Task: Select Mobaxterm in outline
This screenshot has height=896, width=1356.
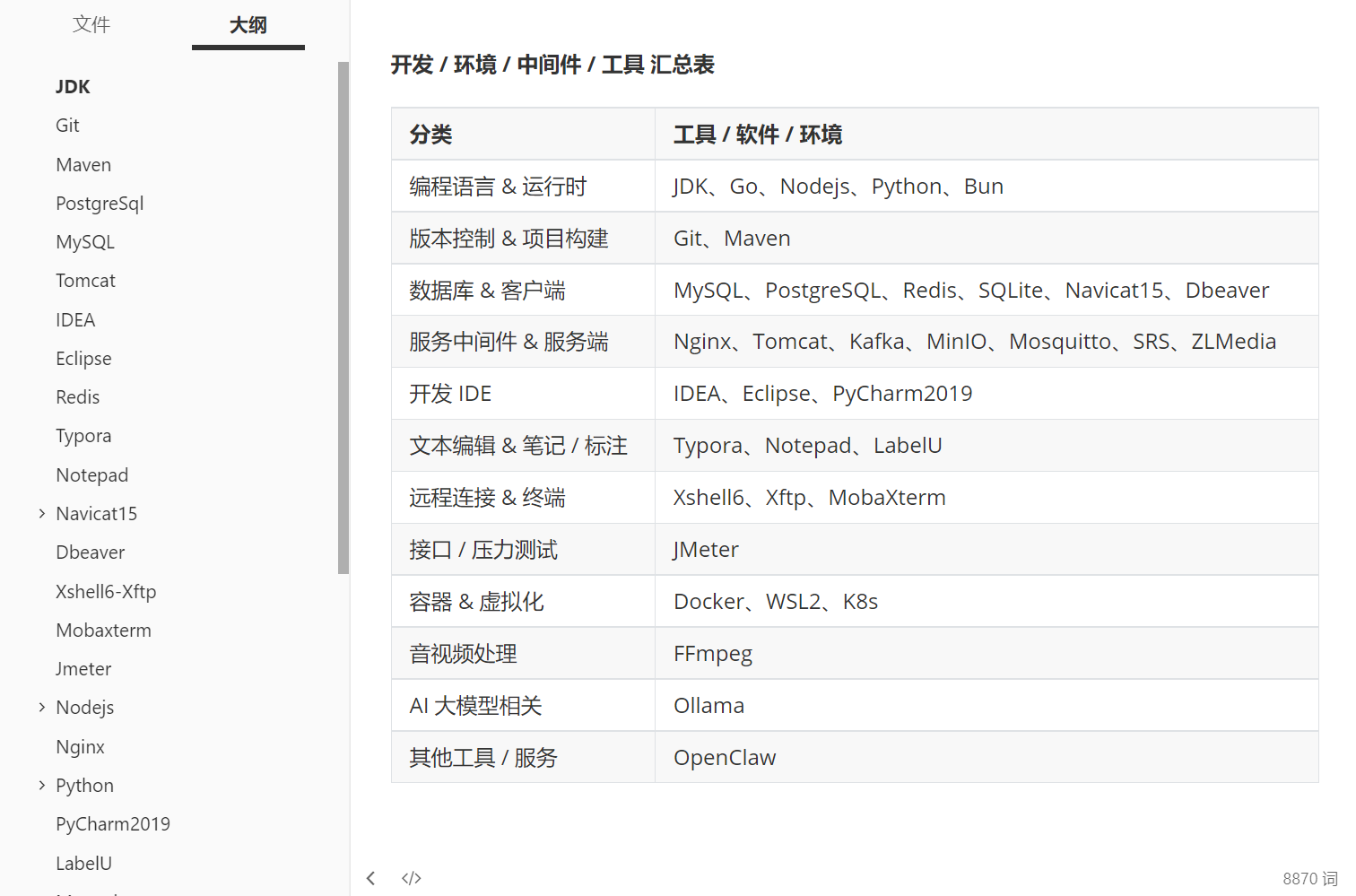Action: [x=103, y=631]
